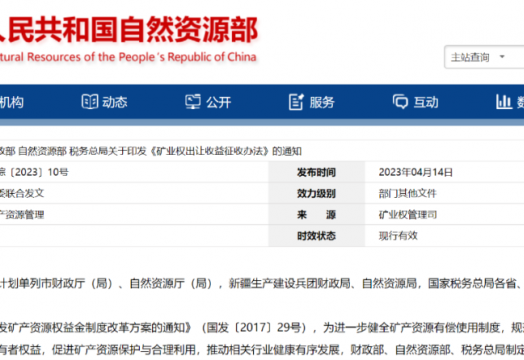Click the red 自然资源部 site title logo
The height and width of the screenshot is (360, 524).
[129, 29]
